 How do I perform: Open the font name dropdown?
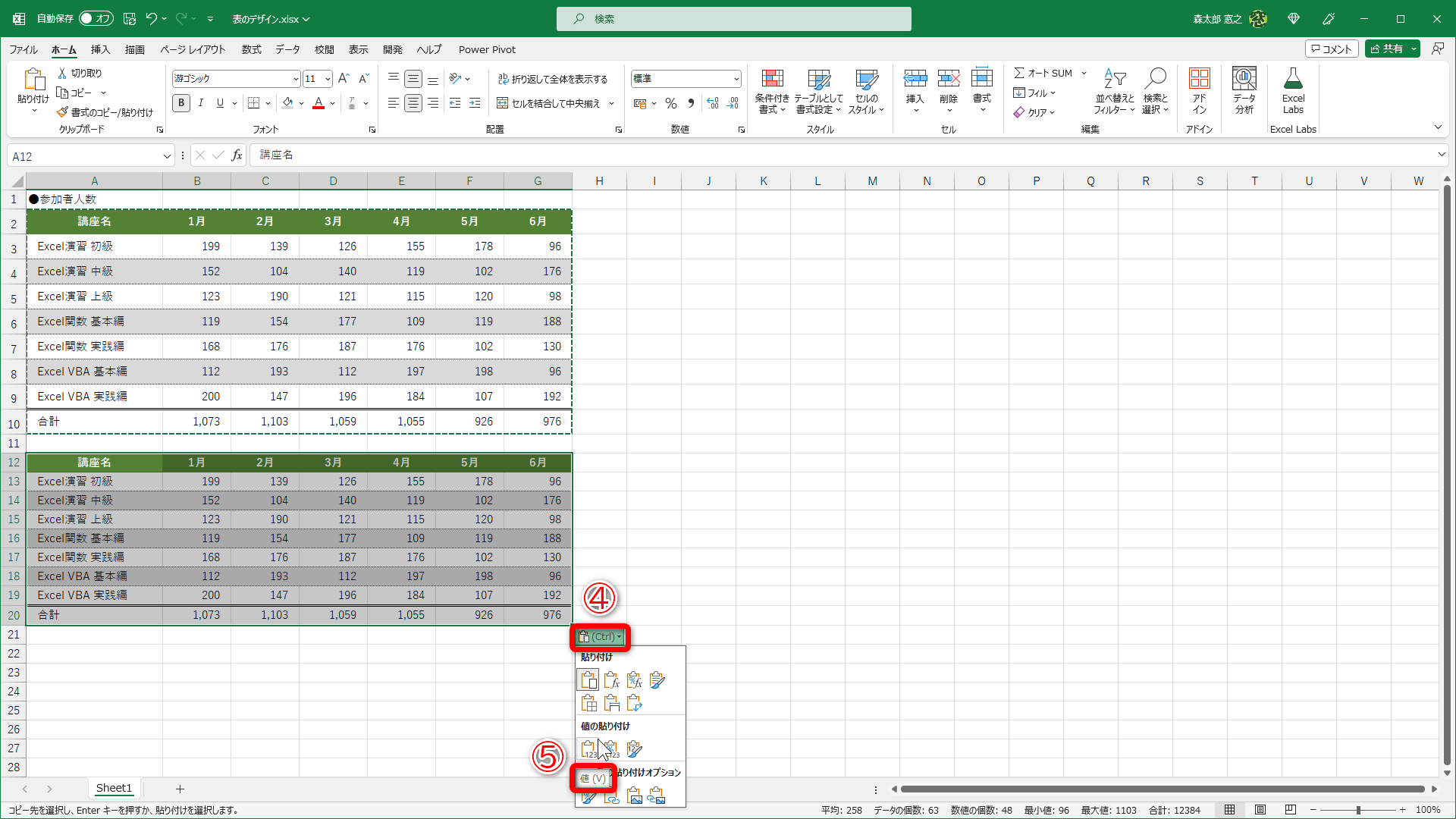[295, 79]
